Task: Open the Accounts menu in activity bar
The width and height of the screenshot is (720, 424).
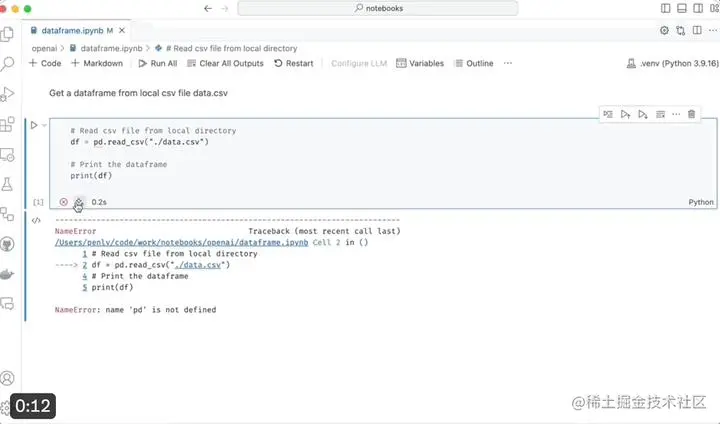Action: pyautogui.click(x=7, y=378)
